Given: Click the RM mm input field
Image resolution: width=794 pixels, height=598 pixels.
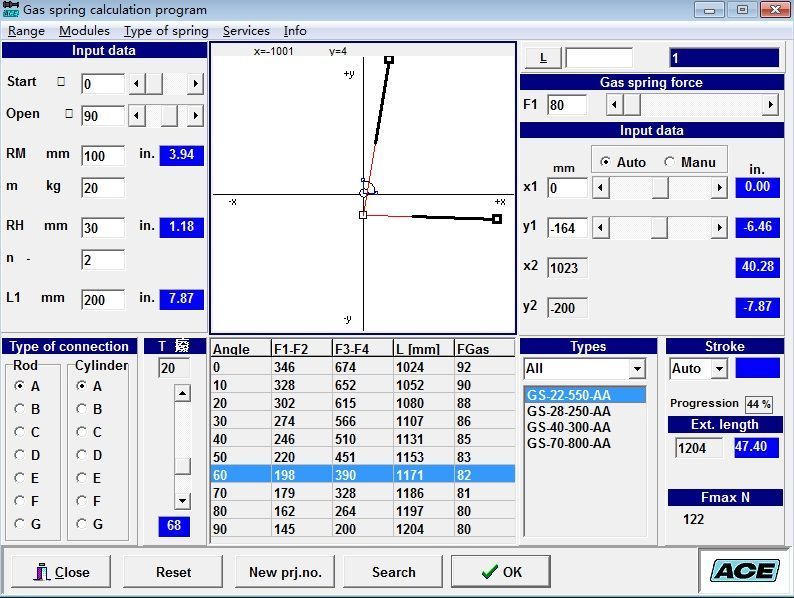Looking at the screenshot, I should pyautogui.click(x=103, y=155).
